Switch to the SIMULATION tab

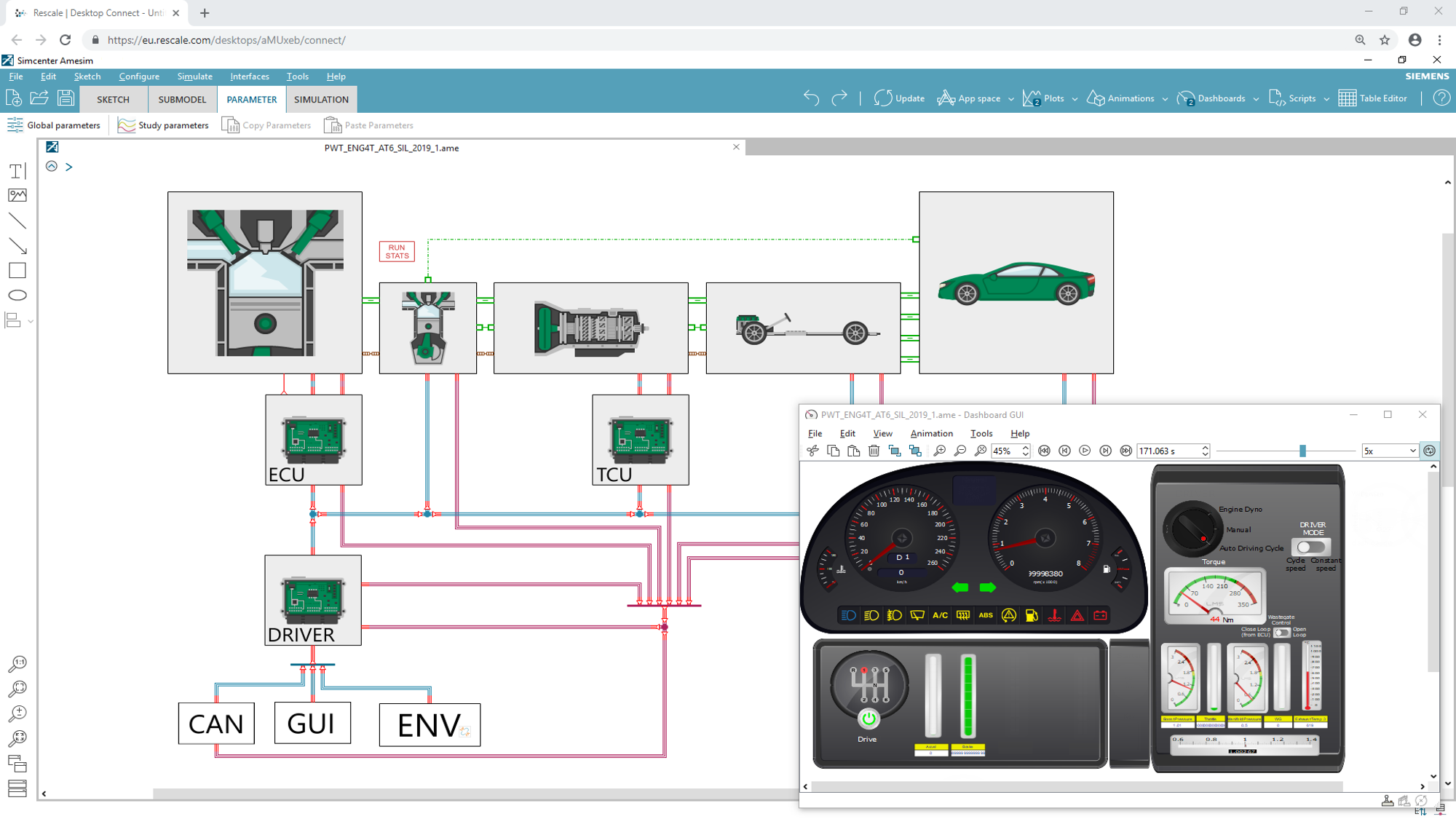321,100
